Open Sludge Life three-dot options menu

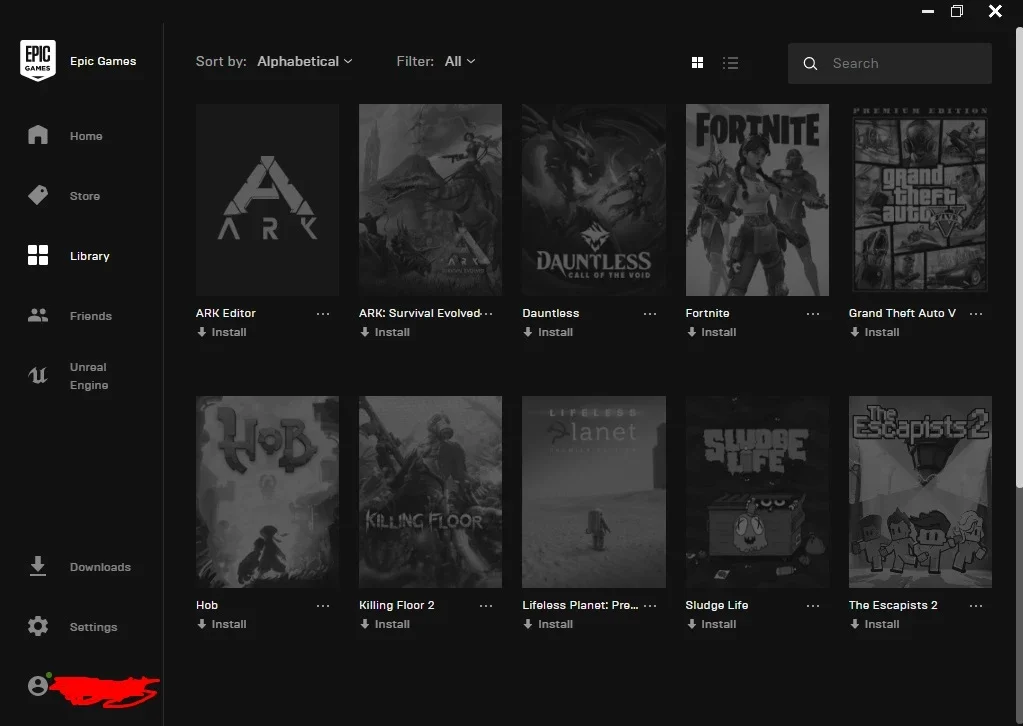pyautogui.click(x=813, y=606)
